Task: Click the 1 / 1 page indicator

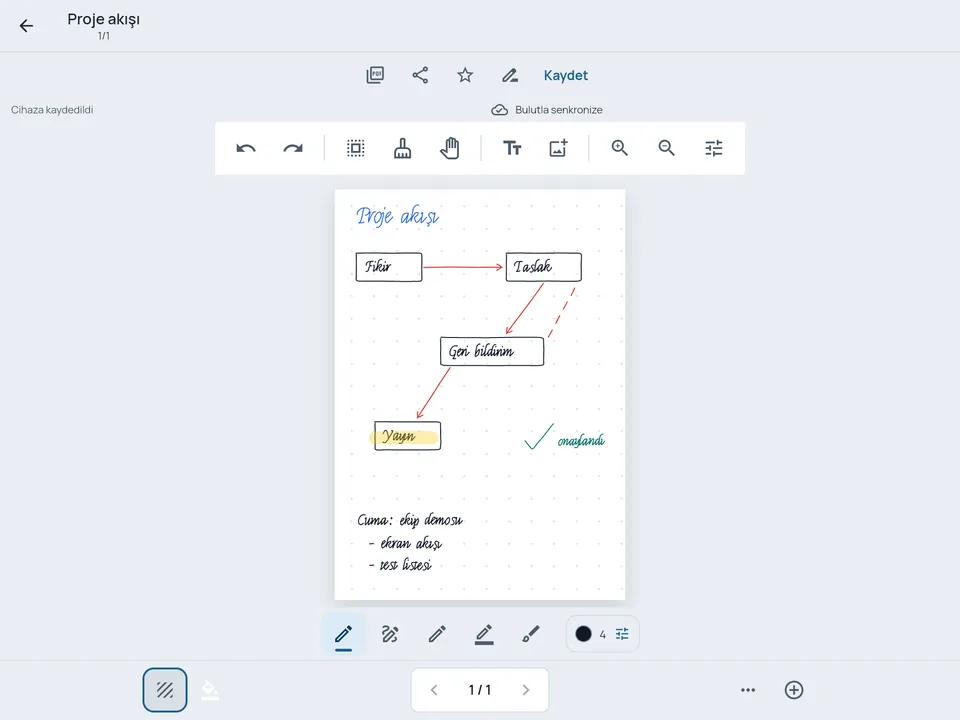Action: (480, 690)
